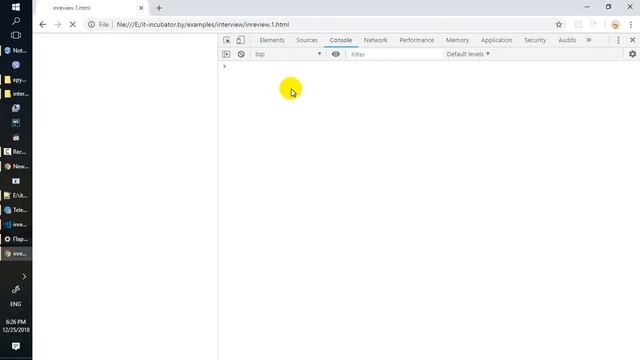640x360 pixels.
Task: Open the inter... folder on taskbar
Action: point(16,94)
